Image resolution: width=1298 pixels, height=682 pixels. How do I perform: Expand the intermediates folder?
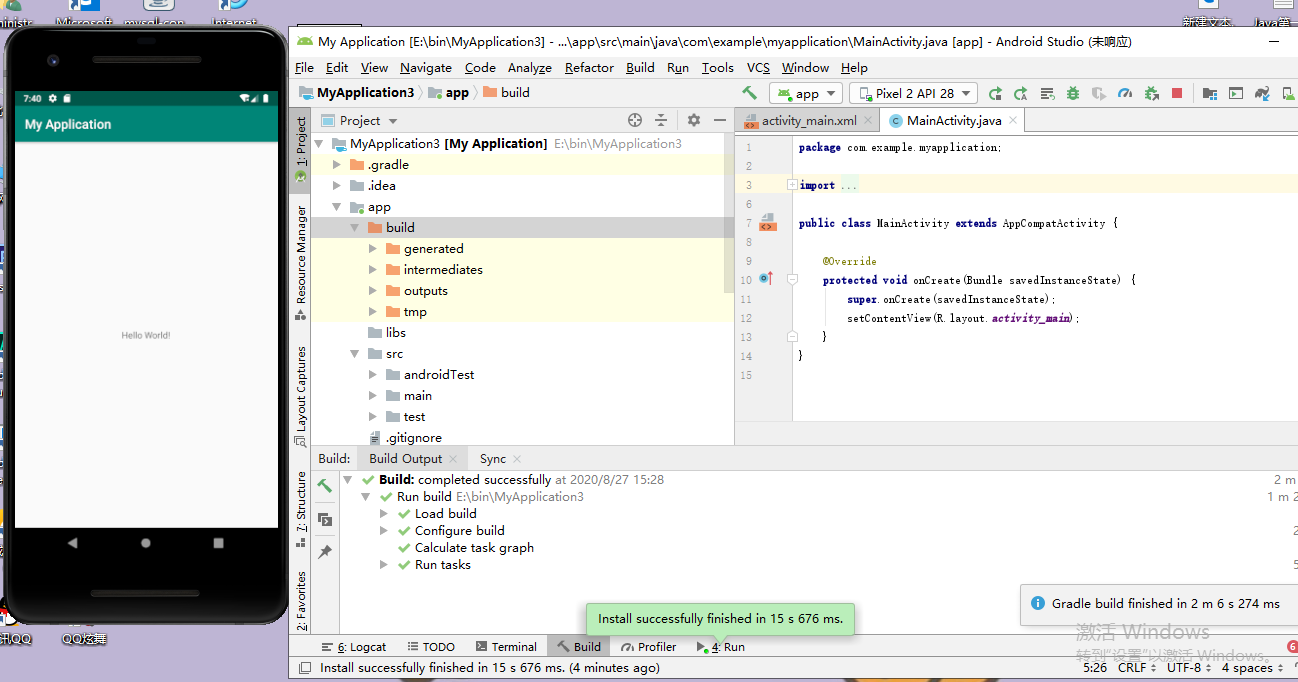(x=373, y=269)
